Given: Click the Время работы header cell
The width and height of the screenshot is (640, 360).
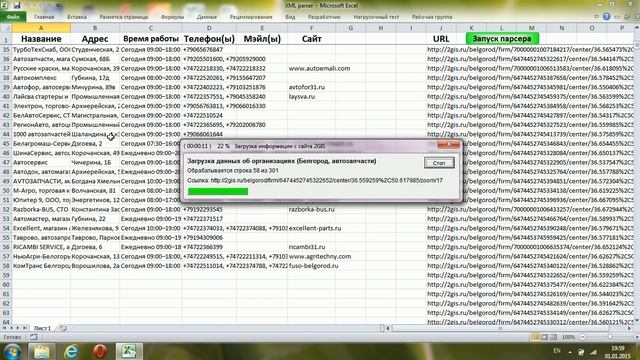Looking at the screenshot, I should pyautogui.click(x=151, y=39).
